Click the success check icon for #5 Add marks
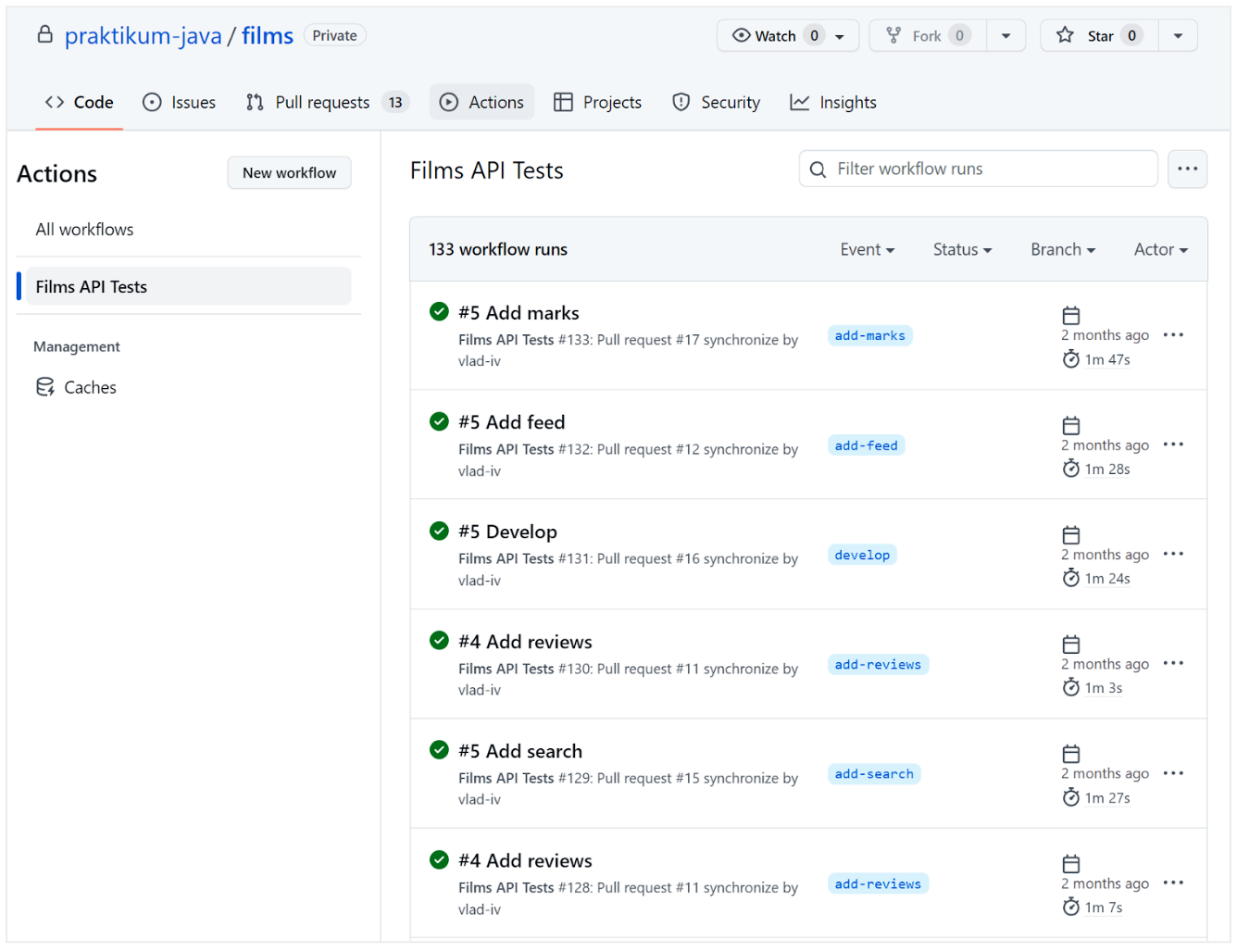 point(439,312)
